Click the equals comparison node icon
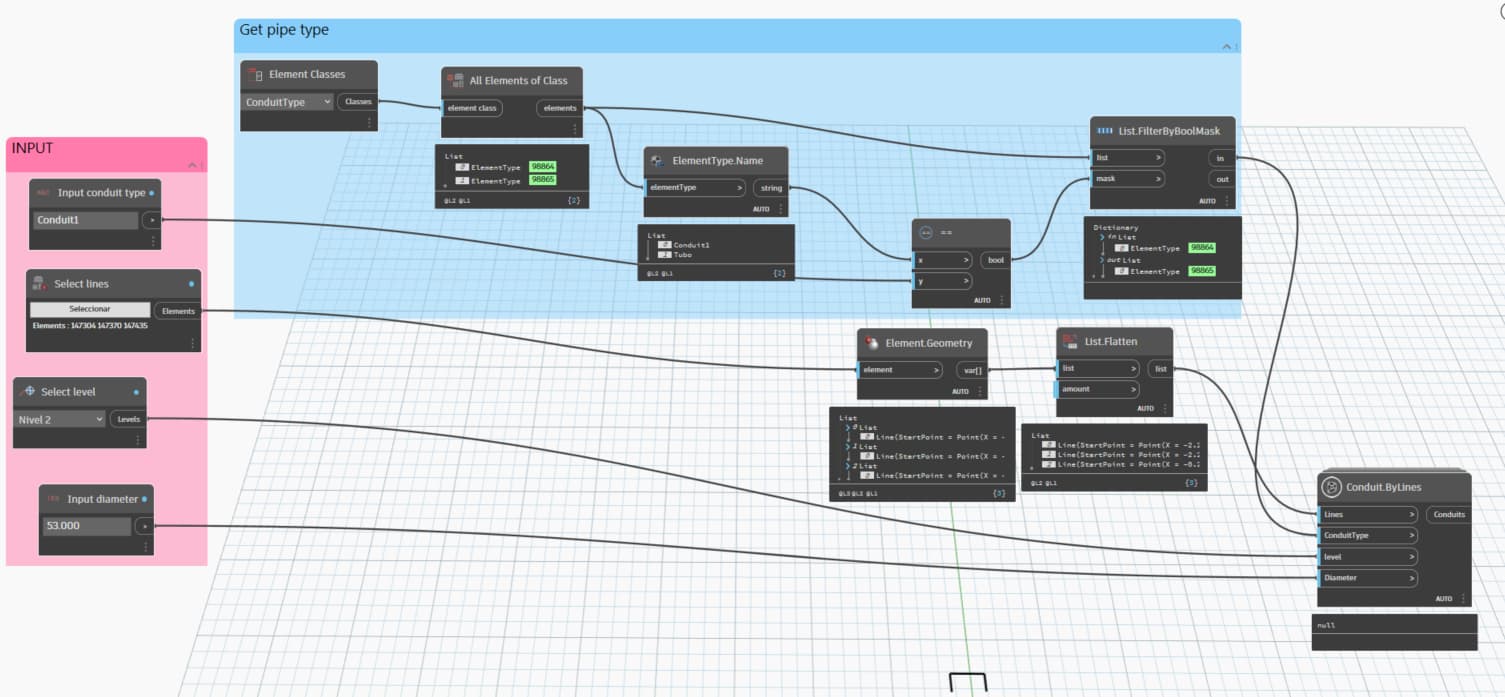The width and height of the screenshot is (1505, 697). (x=926, y=230)
